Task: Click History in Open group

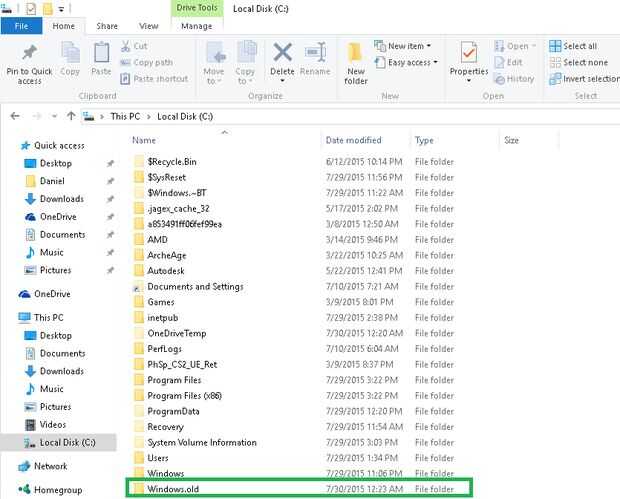Action: tap(514, 79)
